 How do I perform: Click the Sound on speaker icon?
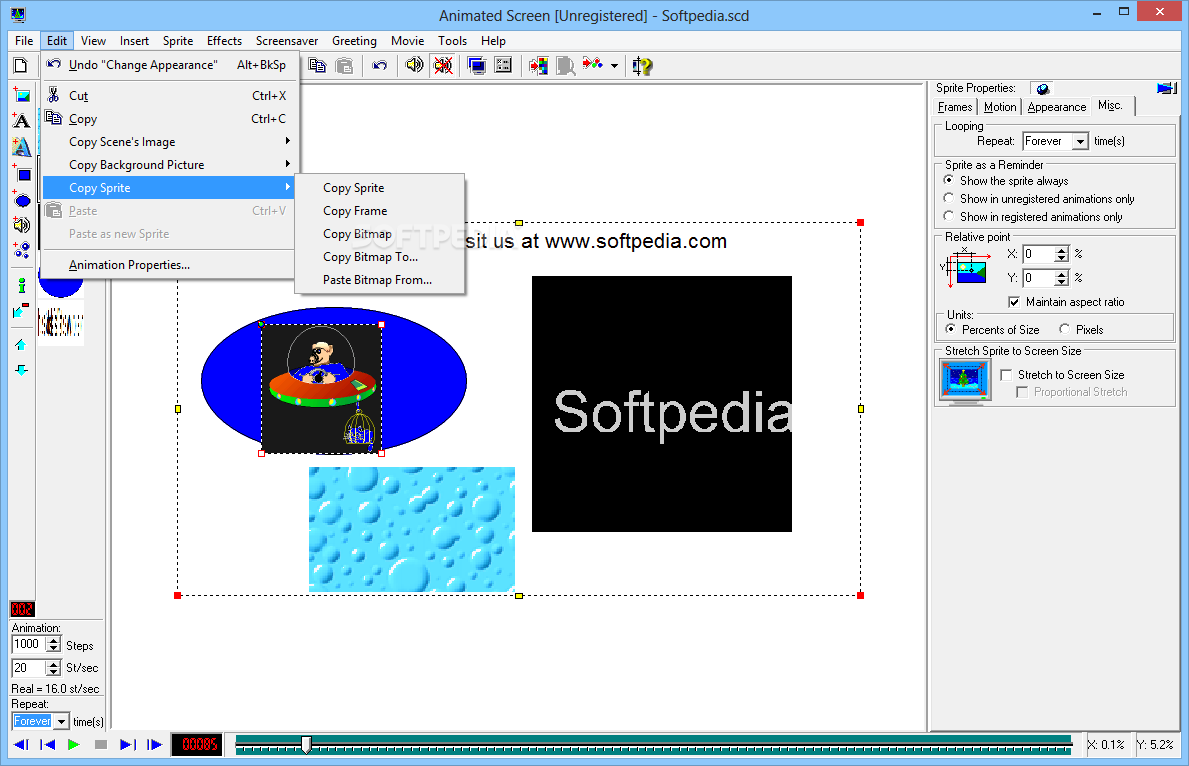coord(415,65)
